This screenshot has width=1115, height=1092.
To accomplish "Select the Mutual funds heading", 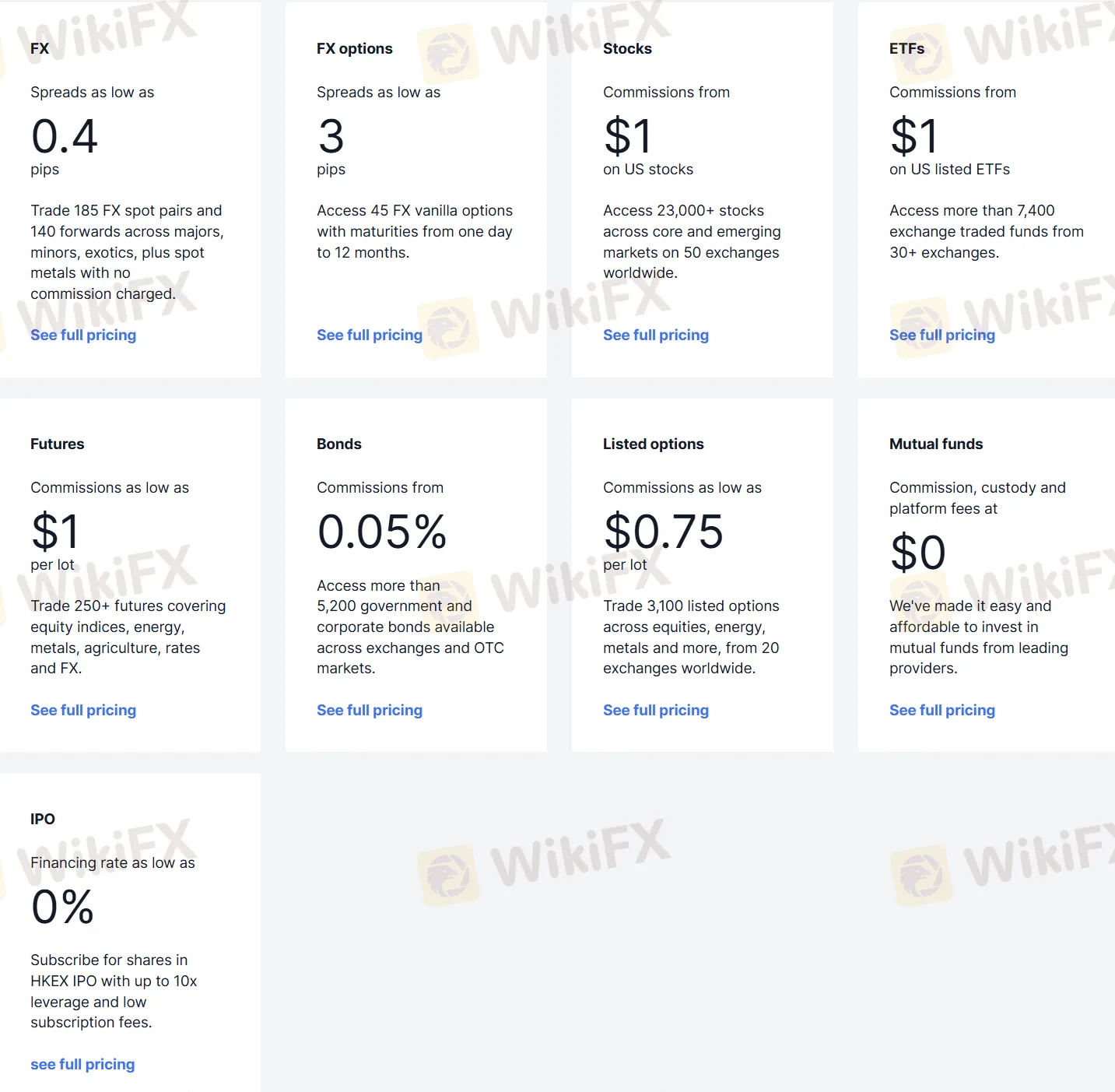I will point(936,444).
